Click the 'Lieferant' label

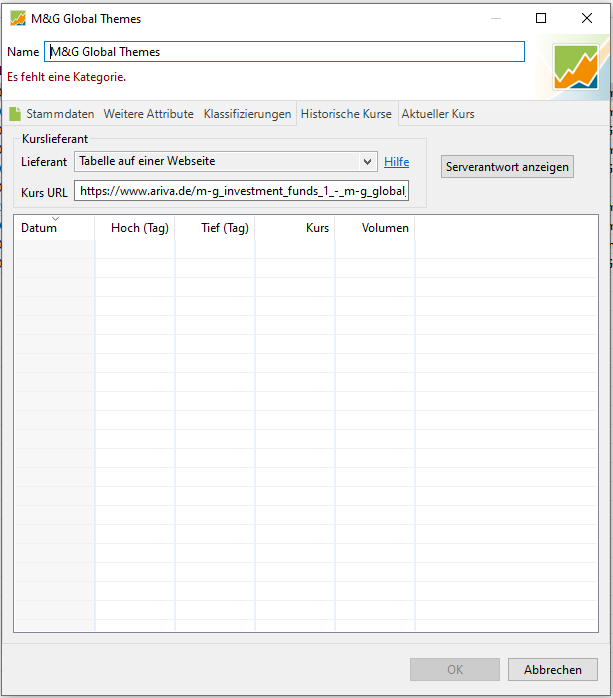point(44,162)
